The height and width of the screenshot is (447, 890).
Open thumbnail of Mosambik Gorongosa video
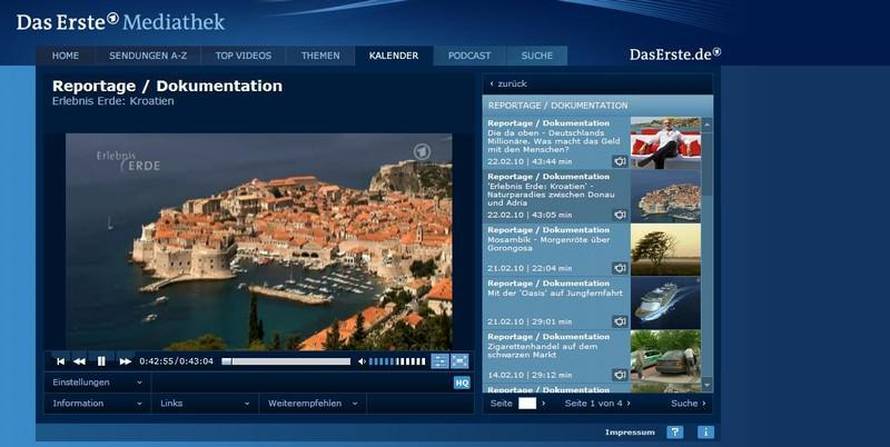coord(665,250)
